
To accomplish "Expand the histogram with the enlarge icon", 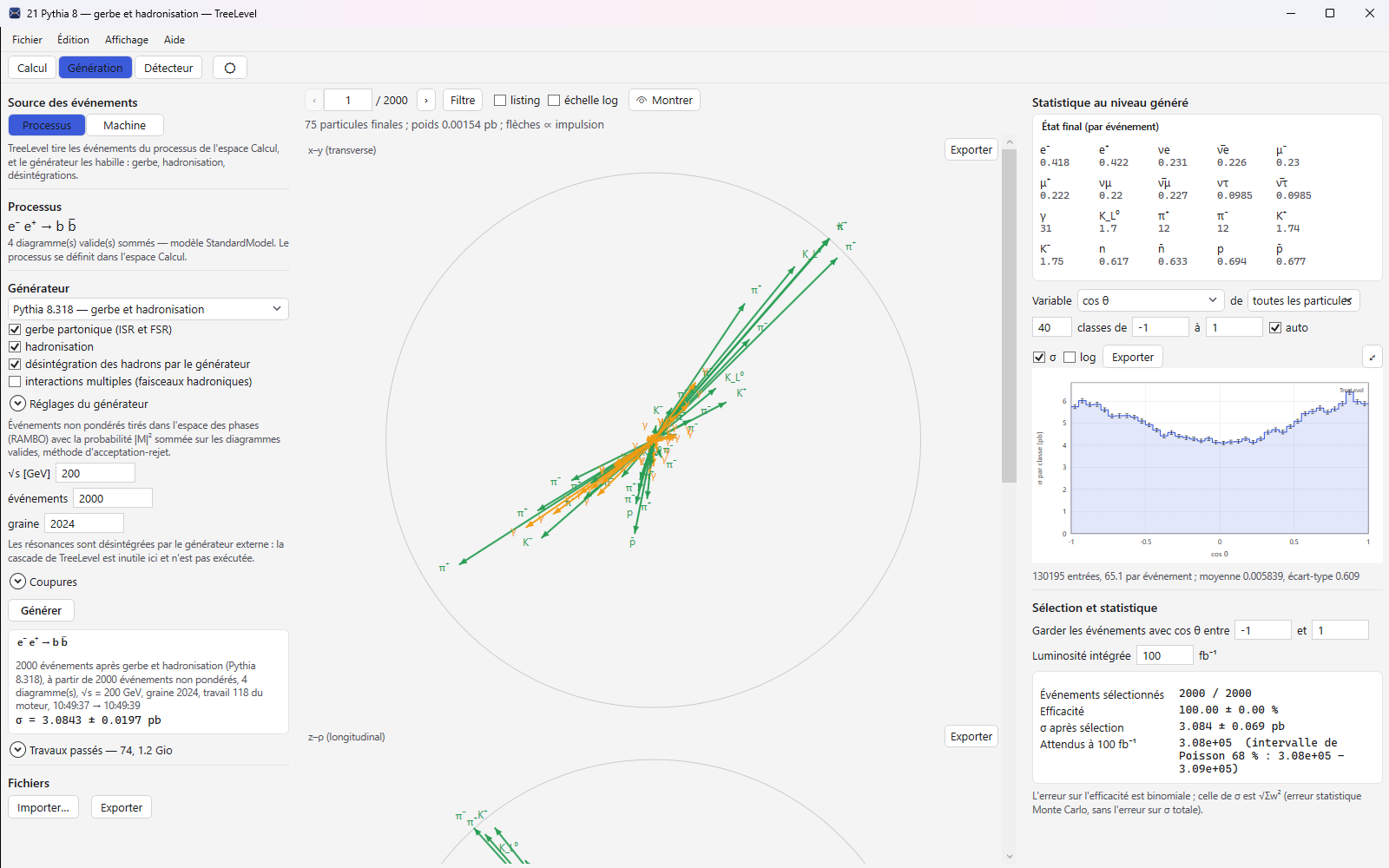I will pos(1373,357).
